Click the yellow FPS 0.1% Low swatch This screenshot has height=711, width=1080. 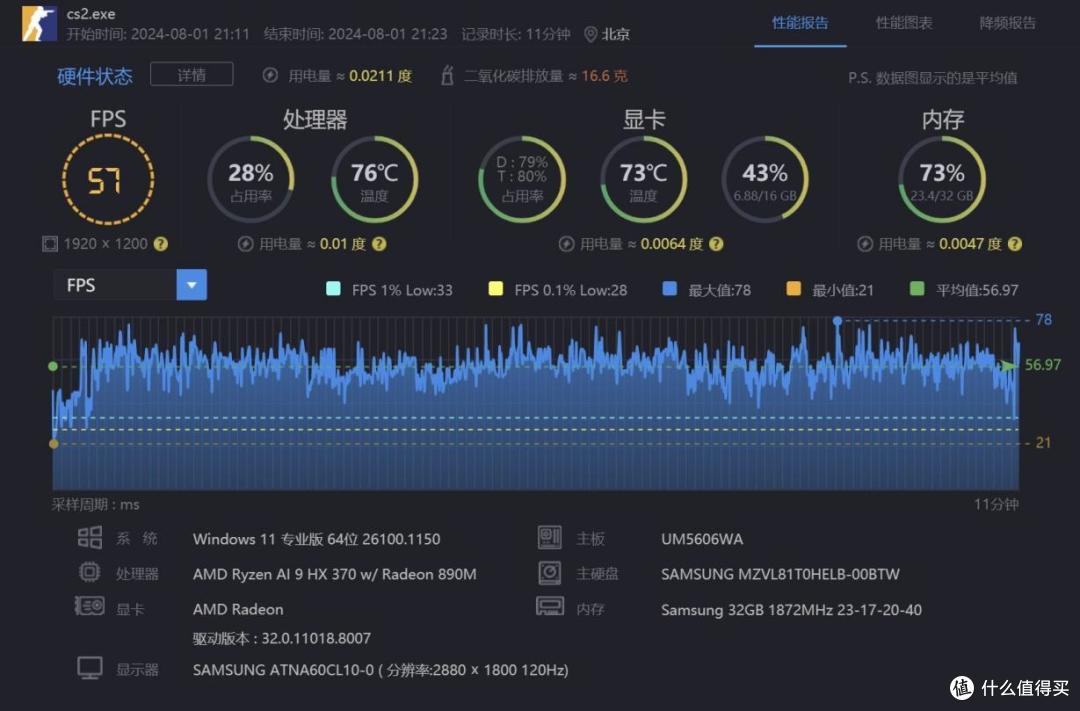click(x=495, y=289)
